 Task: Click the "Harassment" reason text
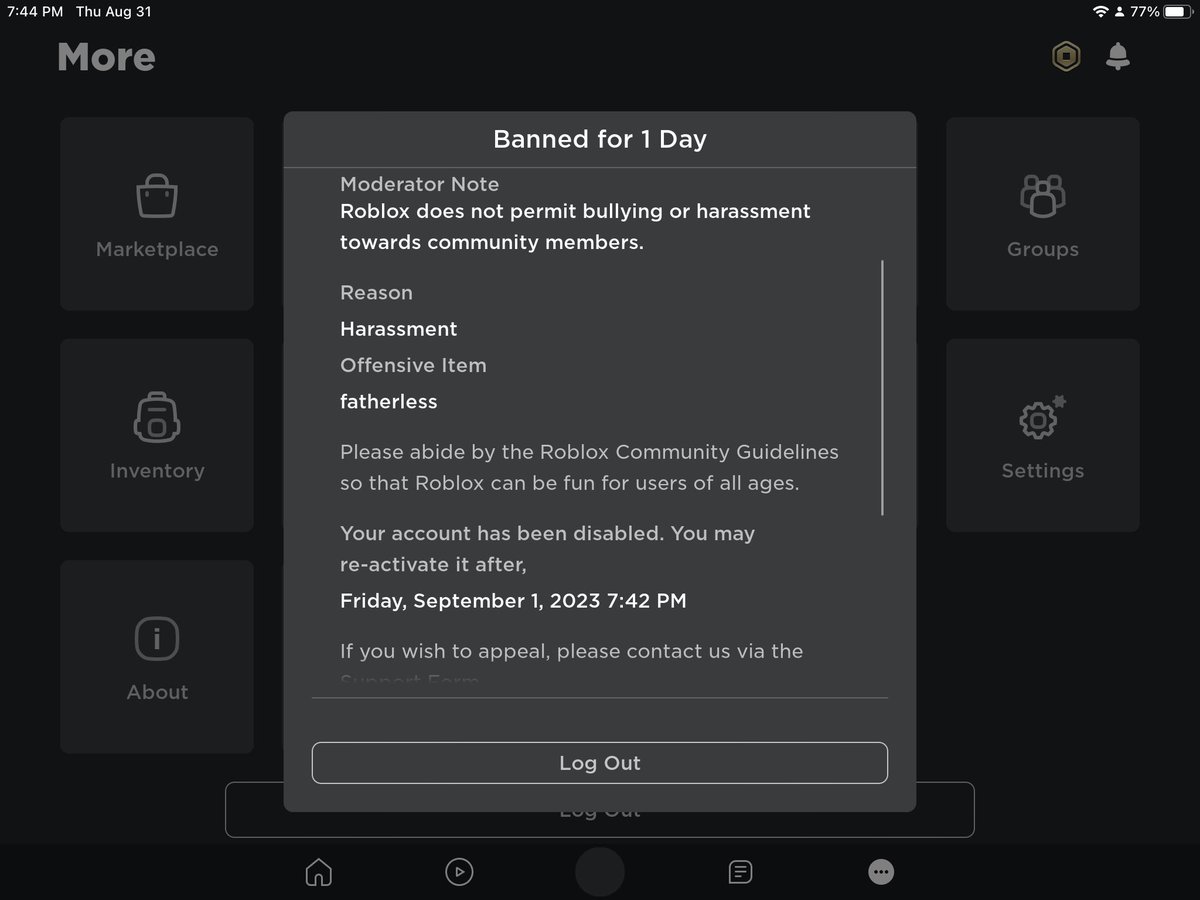(398, 329)
